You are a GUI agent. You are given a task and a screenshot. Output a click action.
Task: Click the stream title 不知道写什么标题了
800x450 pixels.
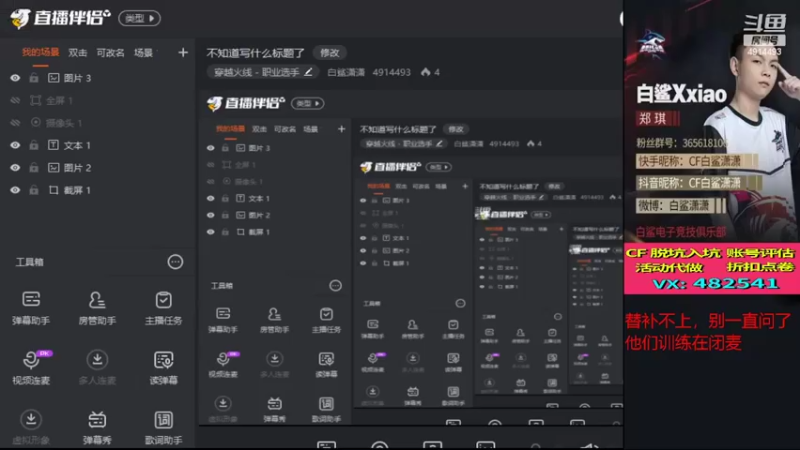pos(255,53)
